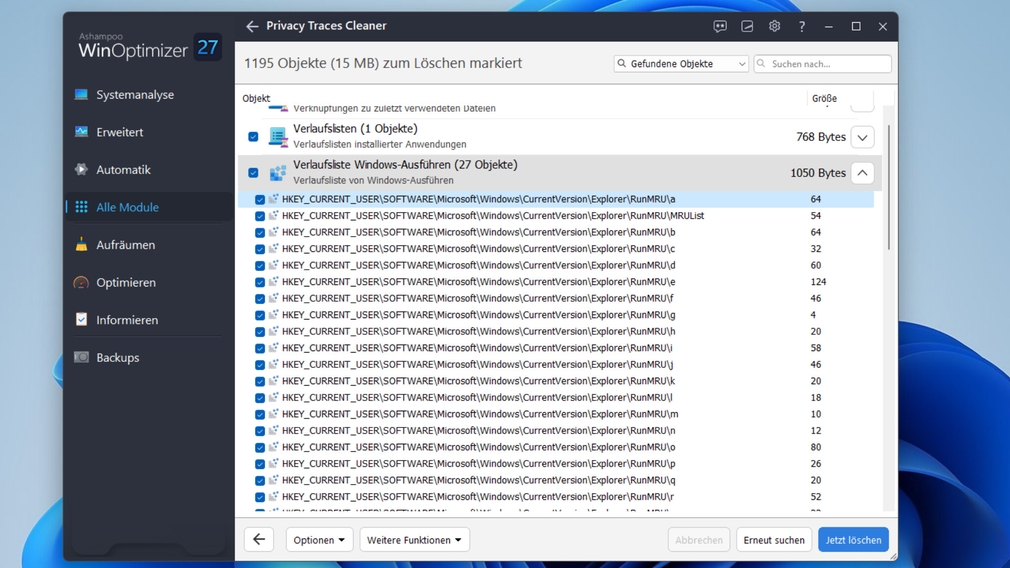Click the 124 size value of RunMRU\e

[x=818, y=282]
